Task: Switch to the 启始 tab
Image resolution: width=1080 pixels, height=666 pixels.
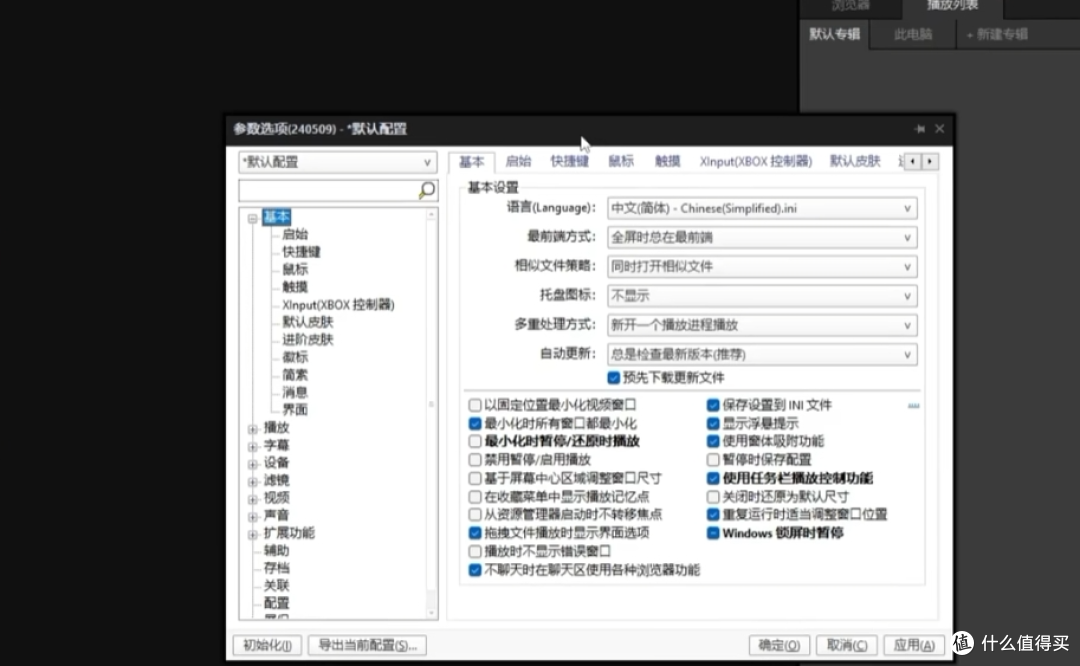Action: [x=518, y=161]
